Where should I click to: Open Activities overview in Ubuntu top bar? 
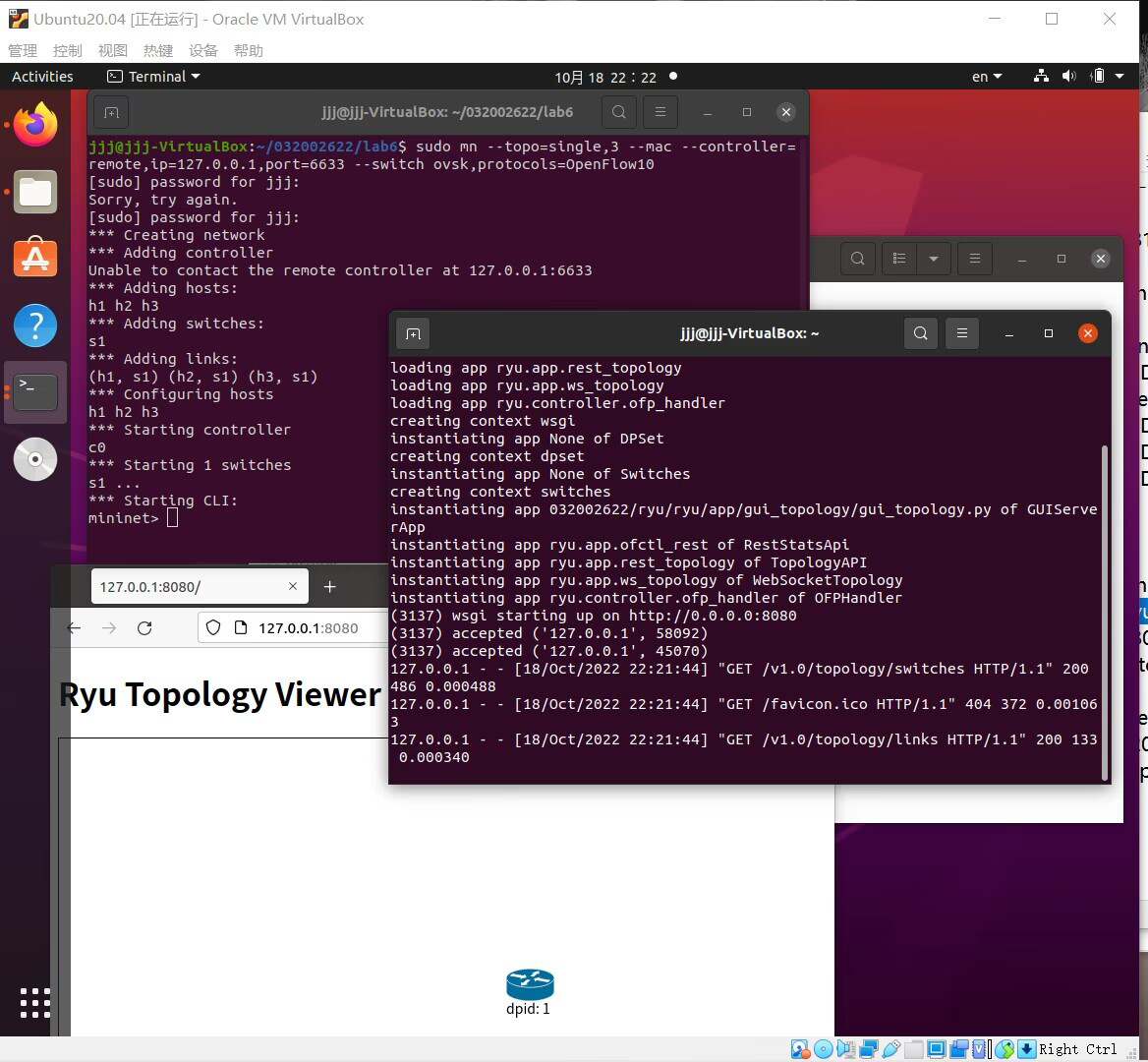tap(42, 76)
